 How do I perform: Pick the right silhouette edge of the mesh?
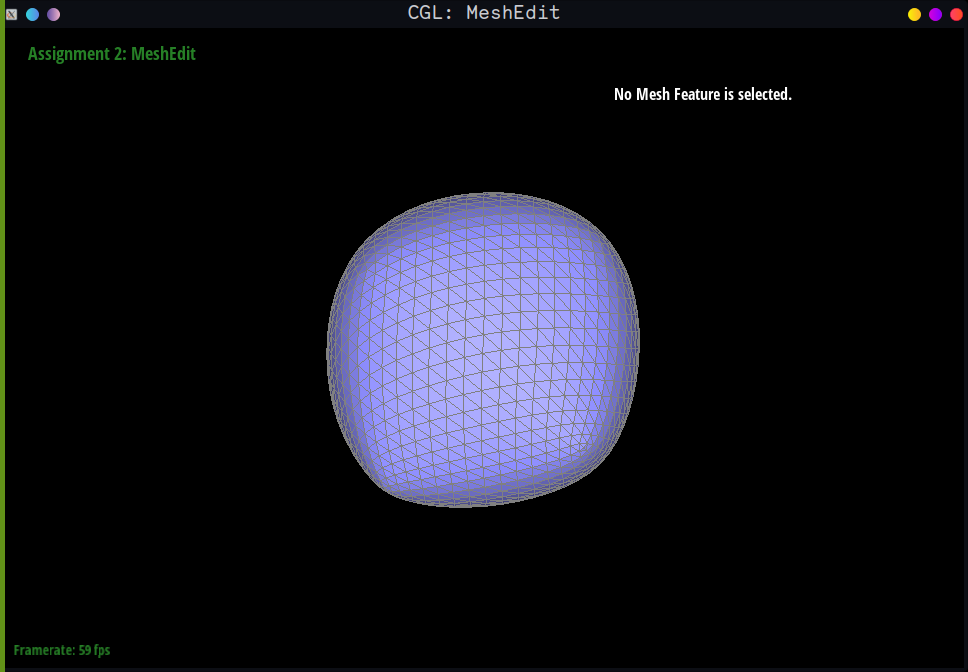pos(638,340)
